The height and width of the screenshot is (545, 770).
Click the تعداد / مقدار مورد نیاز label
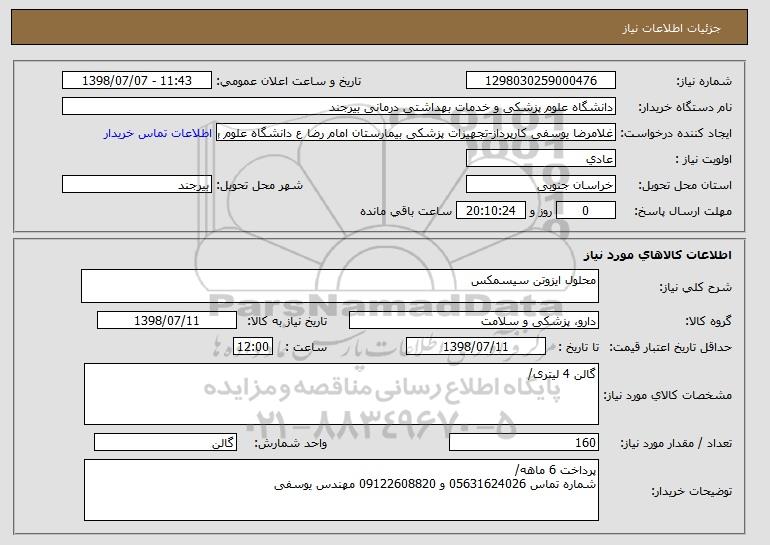[x=676, y=443]
